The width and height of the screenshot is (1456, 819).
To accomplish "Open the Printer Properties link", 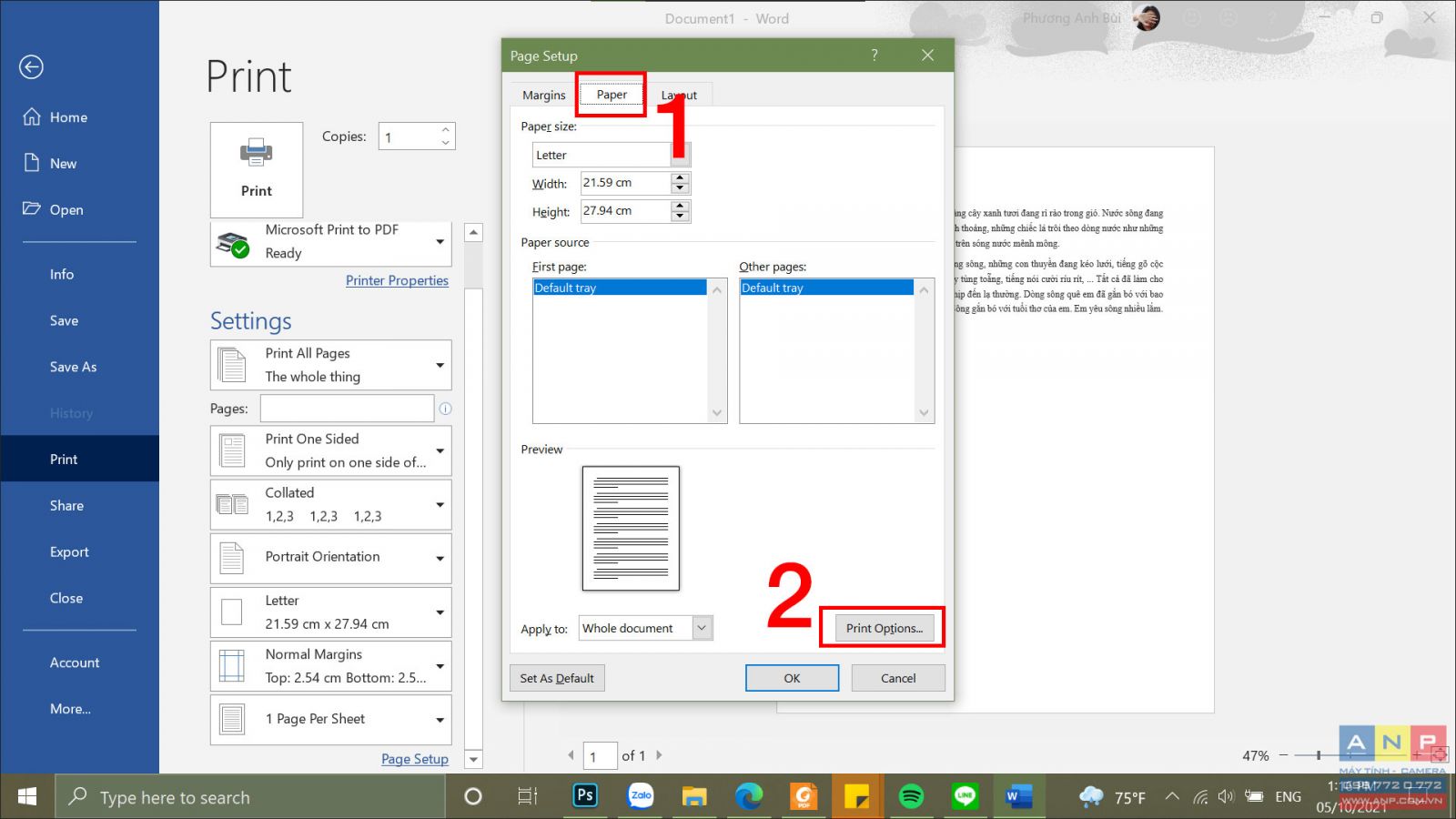I will [x=397, y=280].
